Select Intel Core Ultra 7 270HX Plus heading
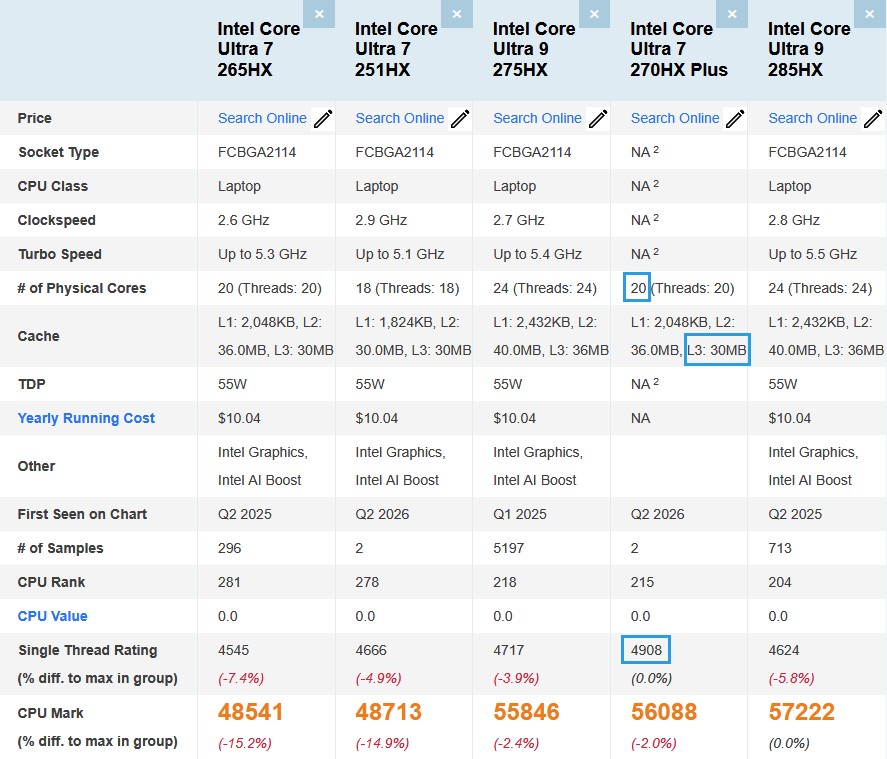Image resolution: width=887 pixels, height=759 pixels. (x=679, y=49)
